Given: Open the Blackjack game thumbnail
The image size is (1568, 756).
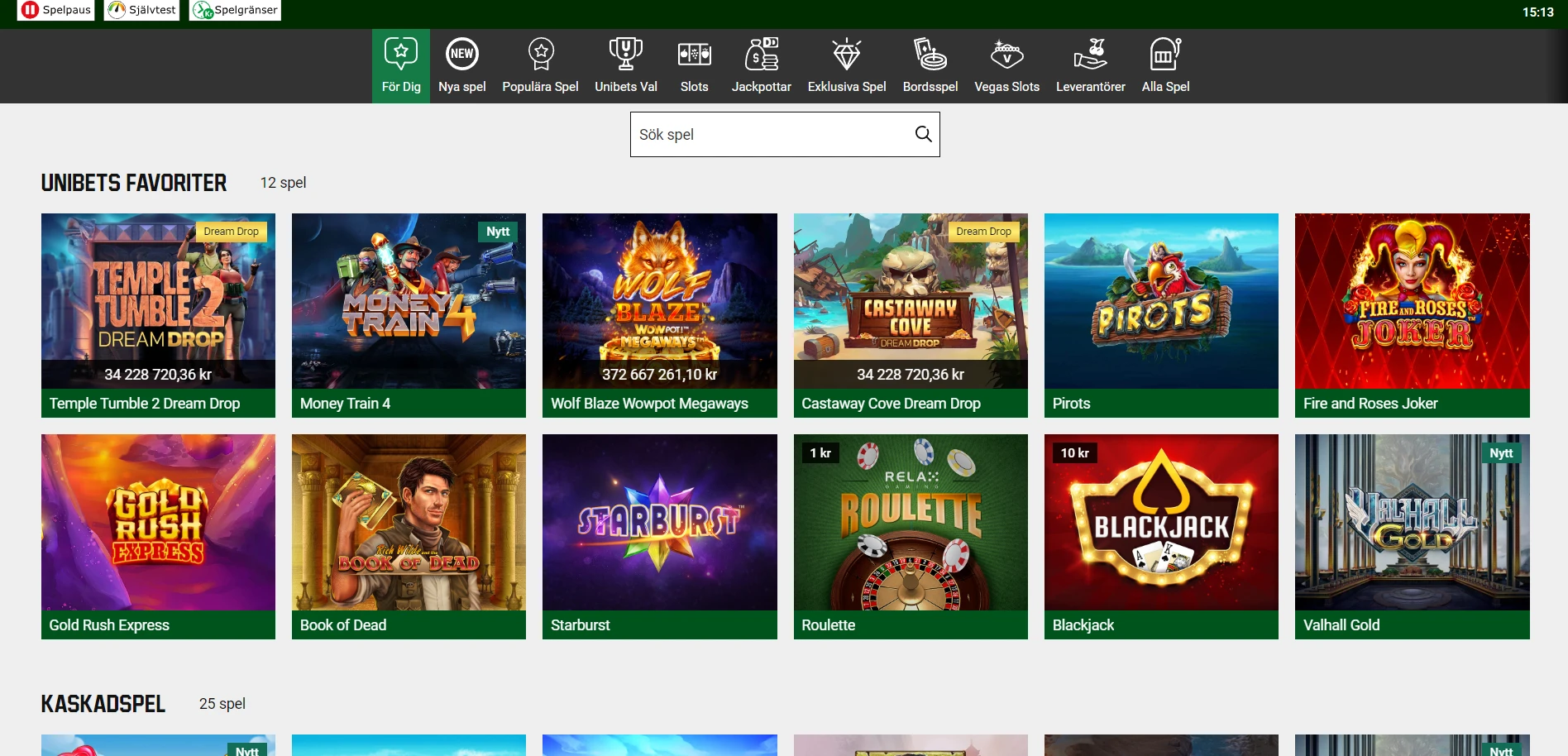Looking at the screenshot, I should coord(1161,523).
